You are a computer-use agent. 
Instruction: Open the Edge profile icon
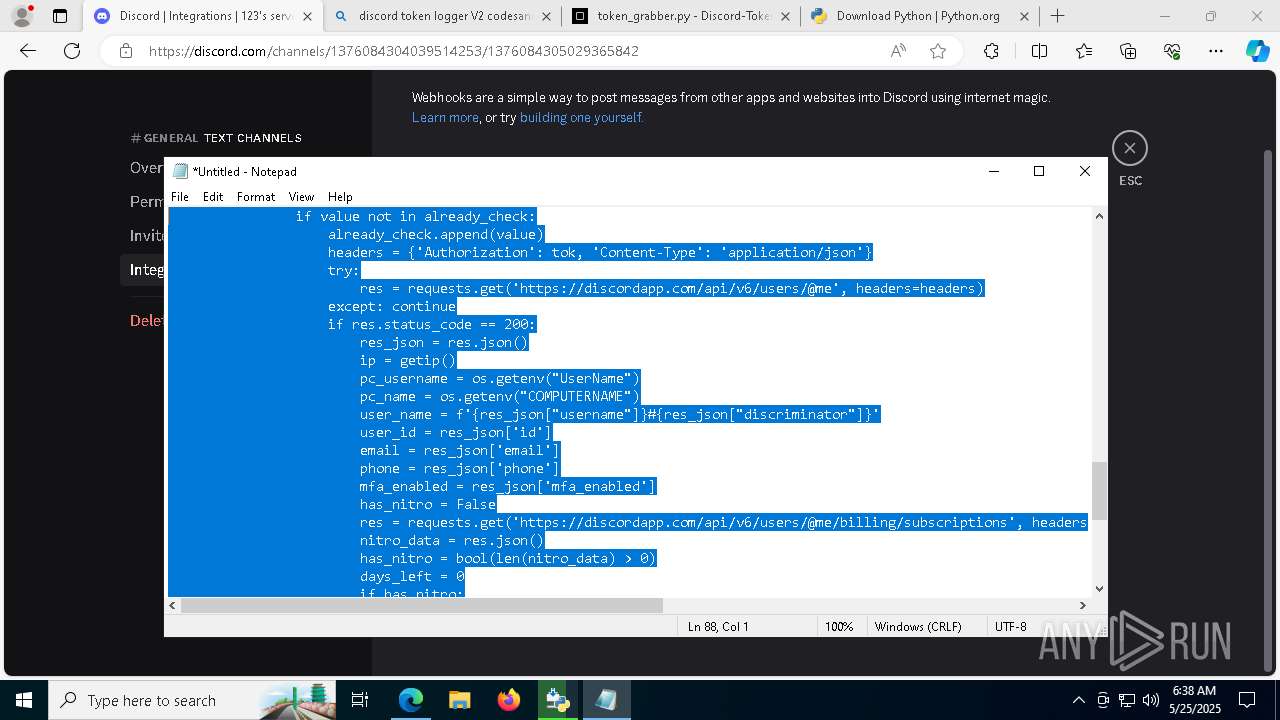pos(22,16)
